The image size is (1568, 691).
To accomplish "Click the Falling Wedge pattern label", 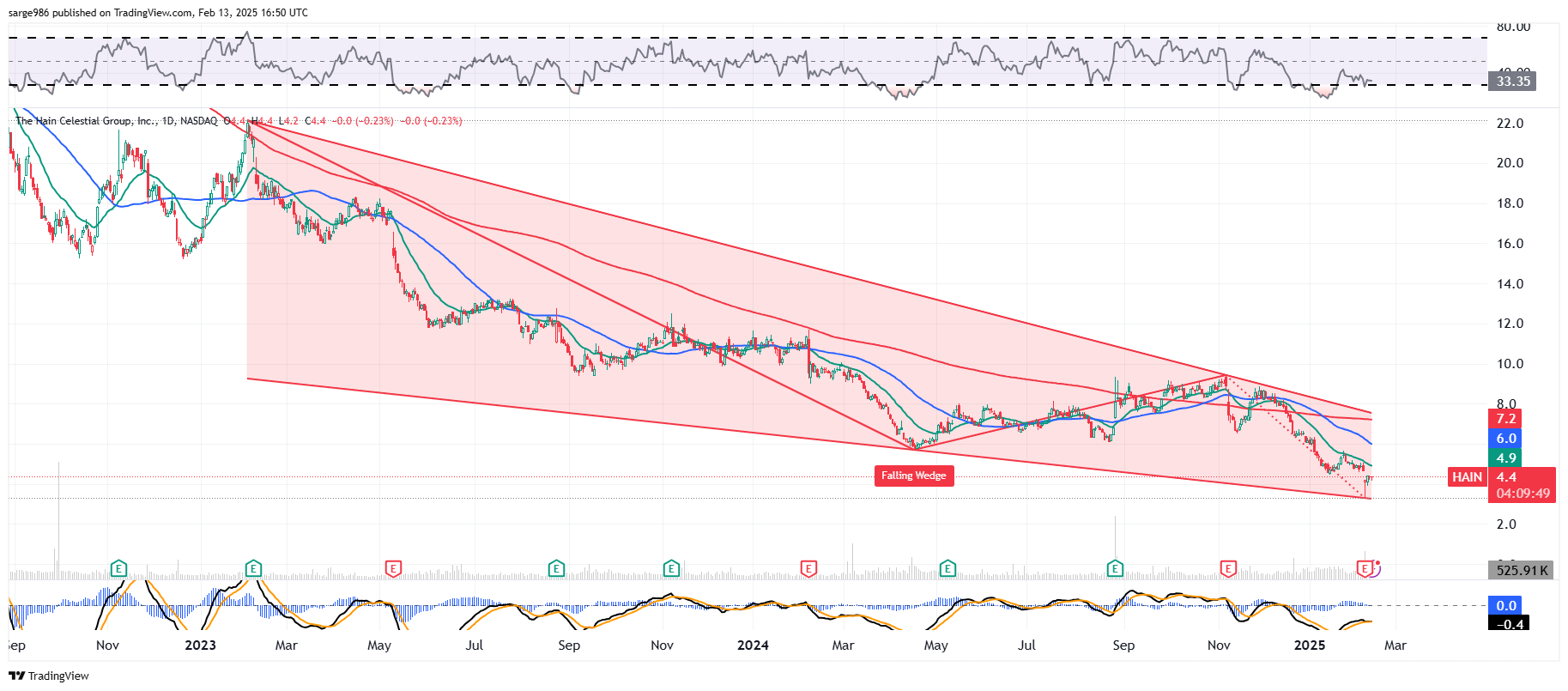I will click(x=913, y=476).
